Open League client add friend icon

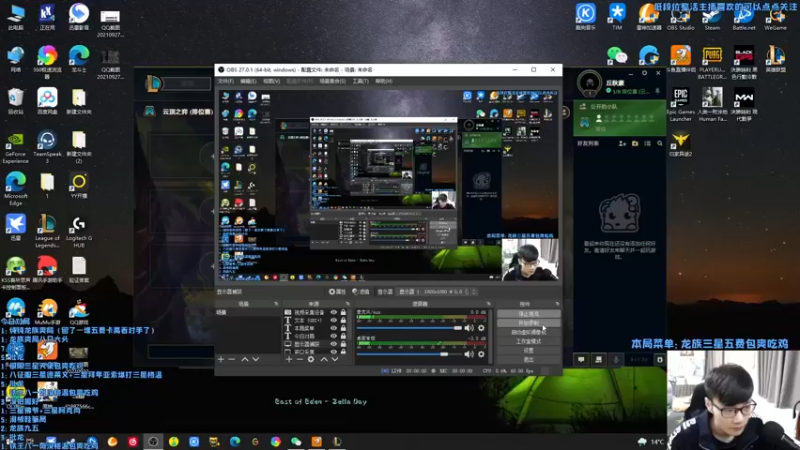[x=622, y=144]
